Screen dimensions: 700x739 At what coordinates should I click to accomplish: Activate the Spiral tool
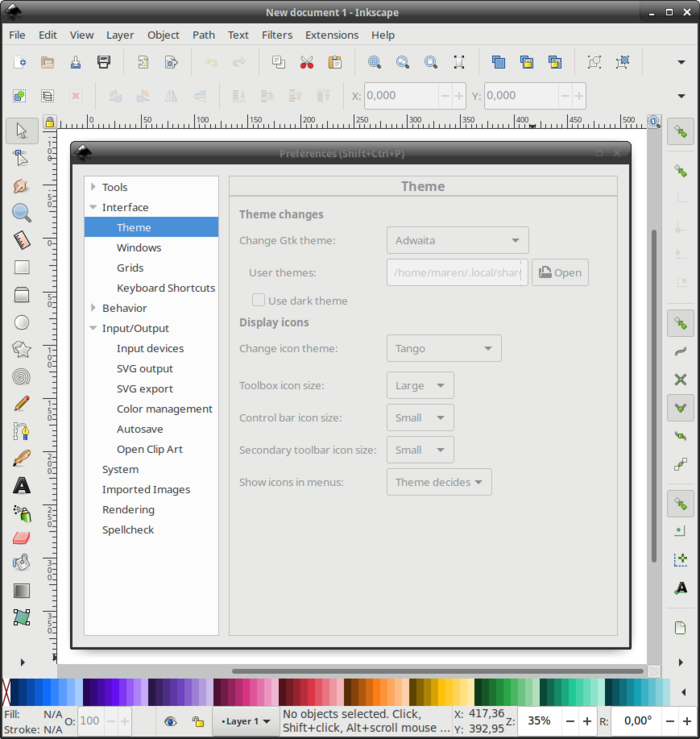coord(21,377)
